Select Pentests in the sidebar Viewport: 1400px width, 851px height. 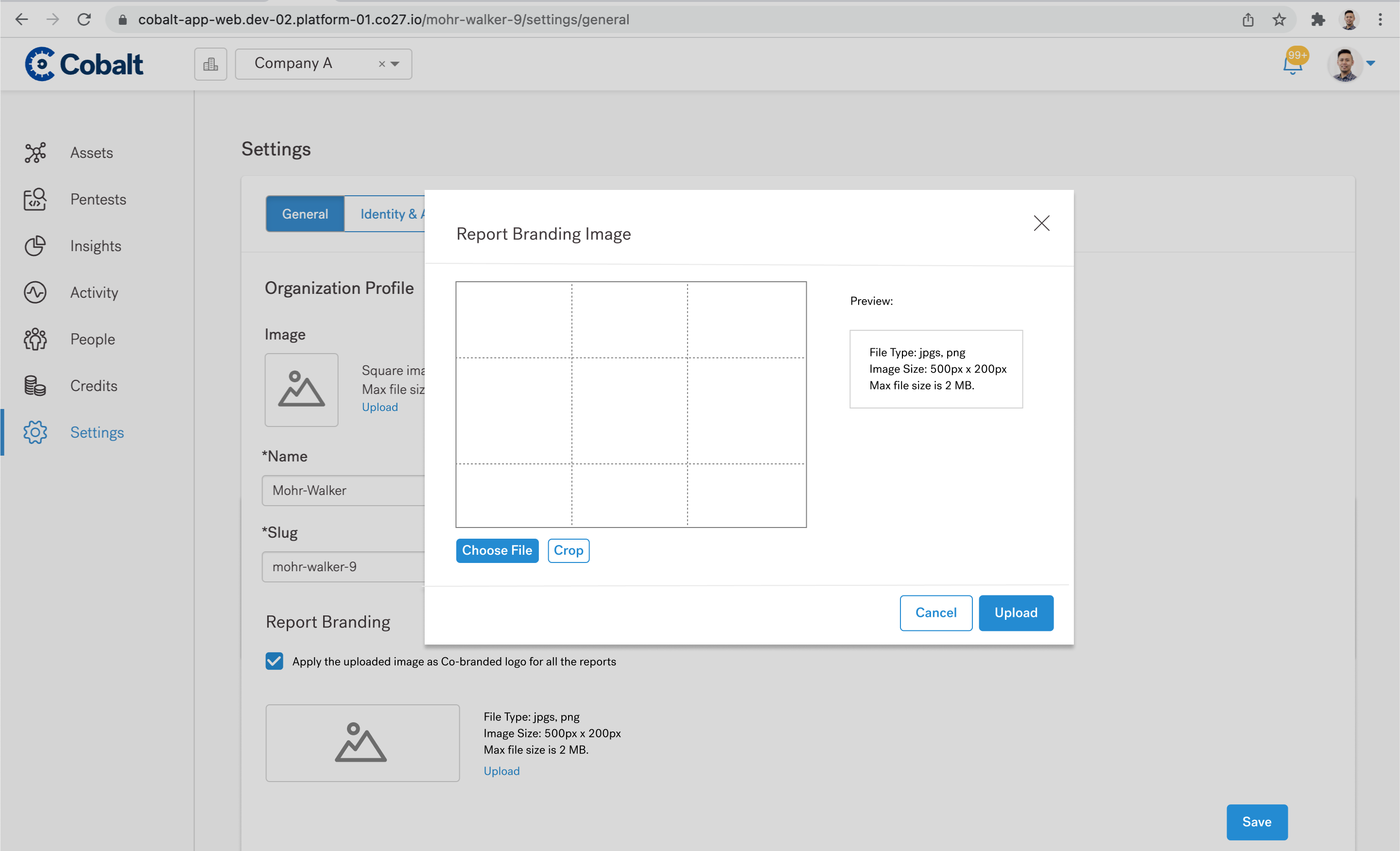tap(98, 200)
